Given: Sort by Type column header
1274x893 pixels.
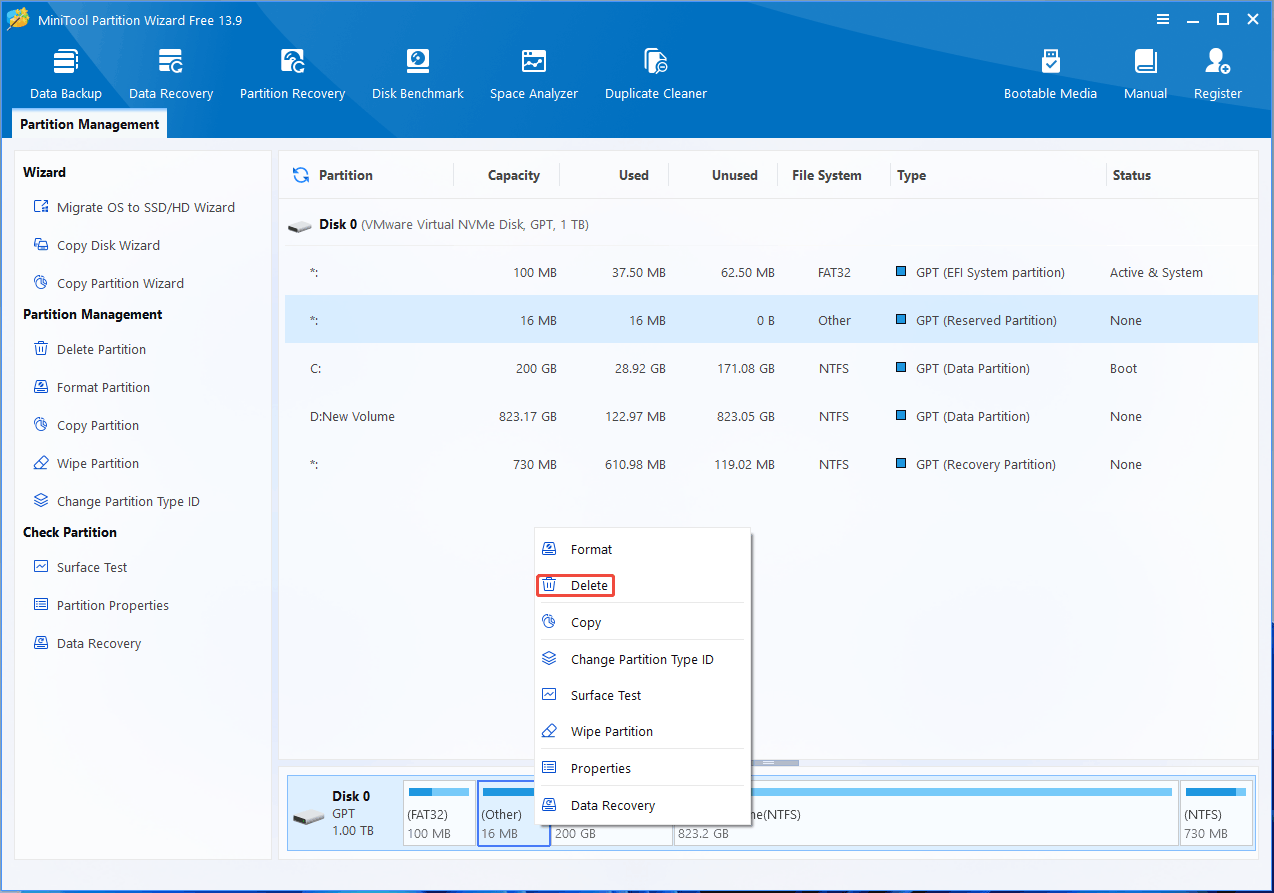Looking at the screenshot, I should 911,175.
